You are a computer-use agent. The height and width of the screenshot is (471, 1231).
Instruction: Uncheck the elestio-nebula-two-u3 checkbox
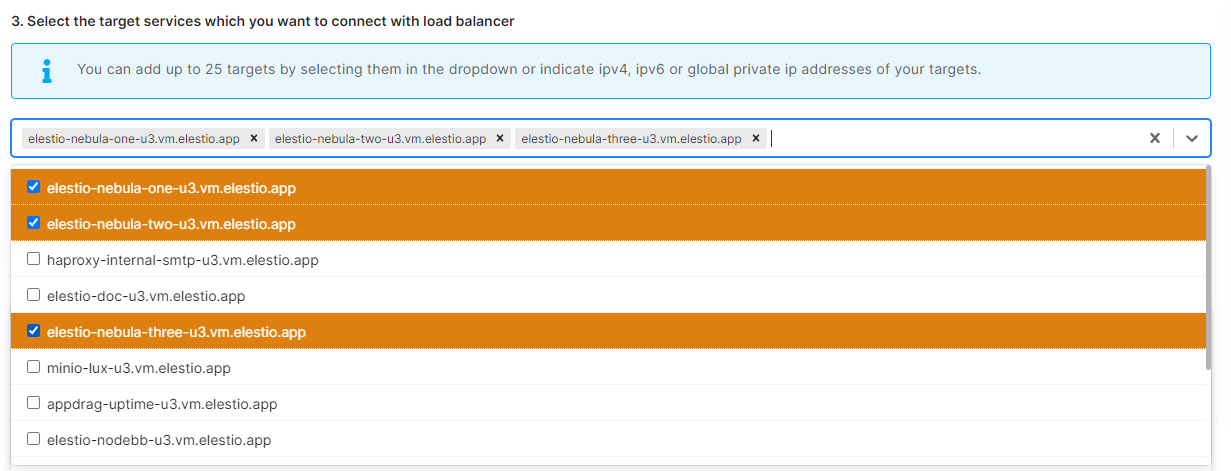point(34,223)
